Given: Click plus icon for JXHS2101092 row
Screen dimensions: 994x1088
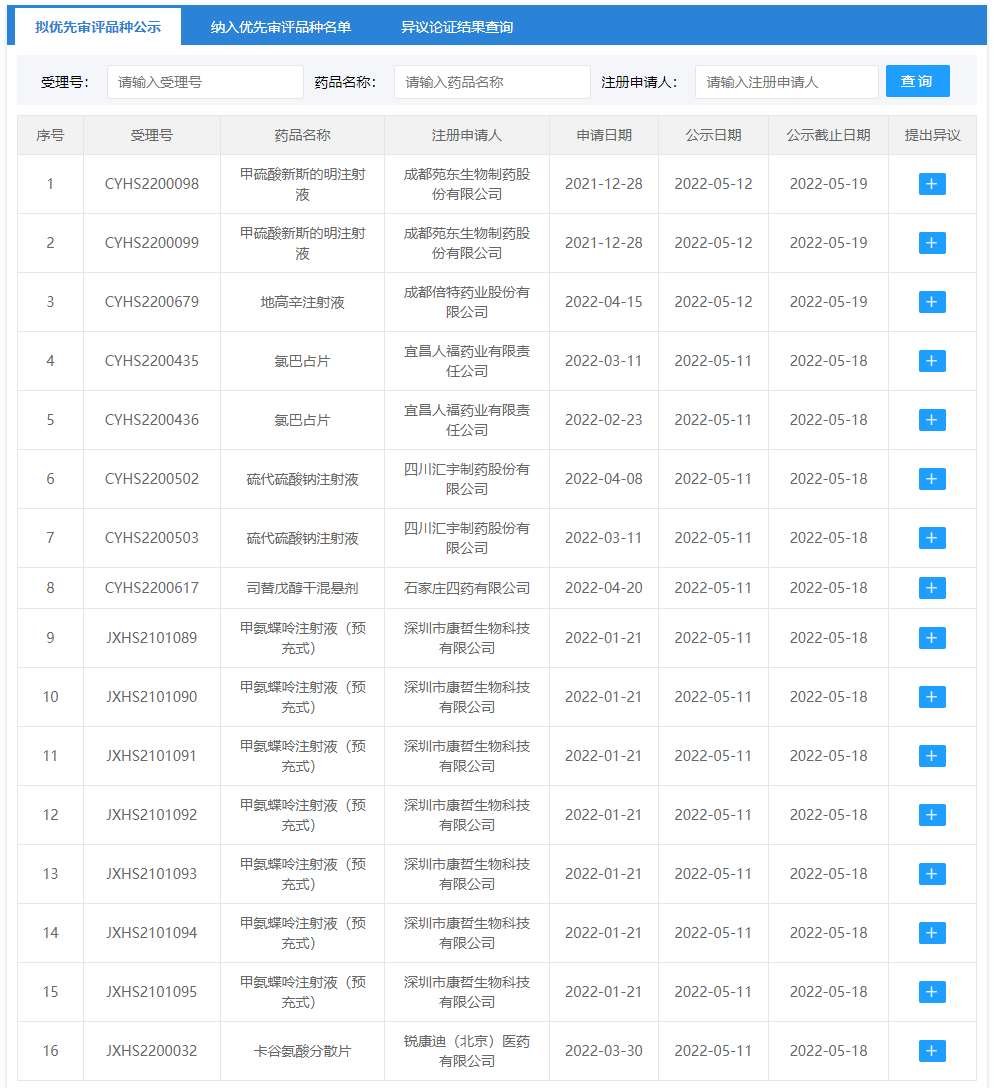Looking at the screenshot, I should [x=931, y=815].
